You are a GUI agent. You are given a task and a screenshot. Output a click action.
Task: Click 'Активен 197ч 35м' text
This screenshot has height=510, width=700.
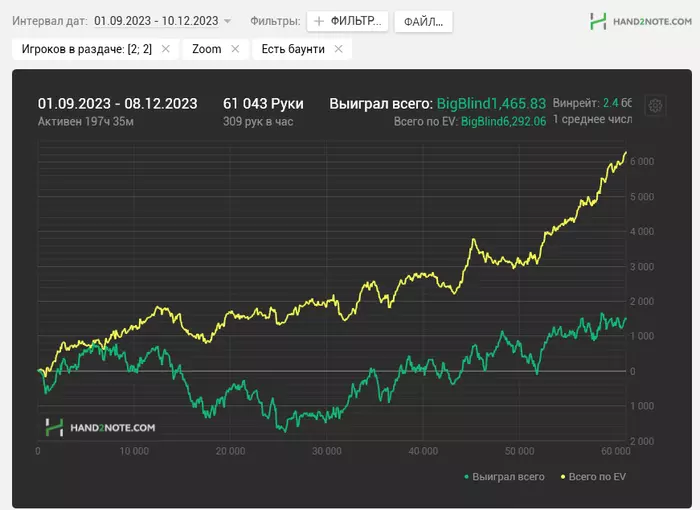coord(86,121)
